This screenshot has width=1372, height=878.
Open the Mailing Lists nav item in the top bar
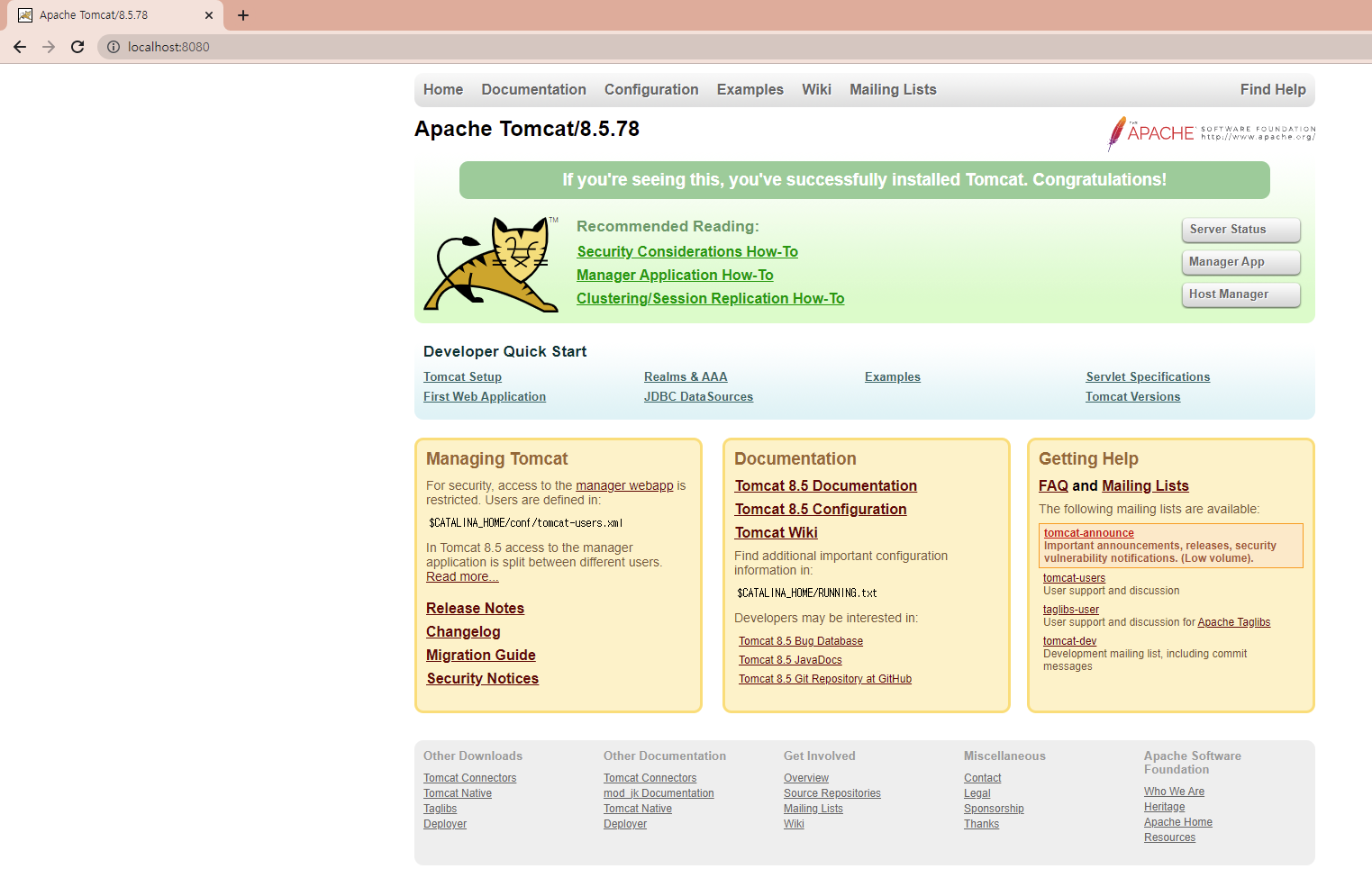coord(893,89)
